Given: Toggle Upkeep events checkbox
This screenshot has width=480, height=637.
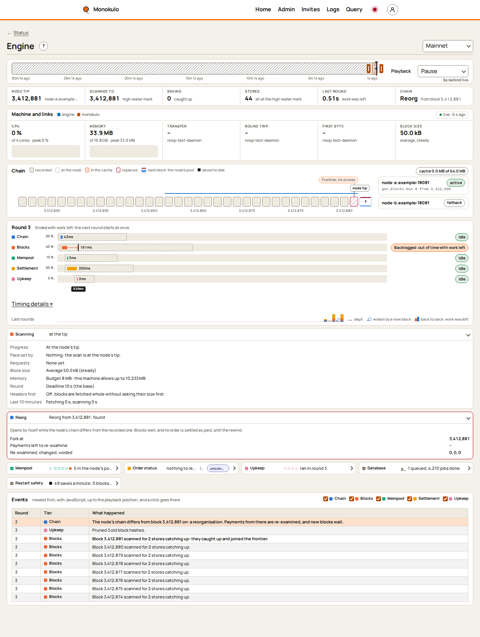Looking at the screenshot, I should (x=445, y=498).
